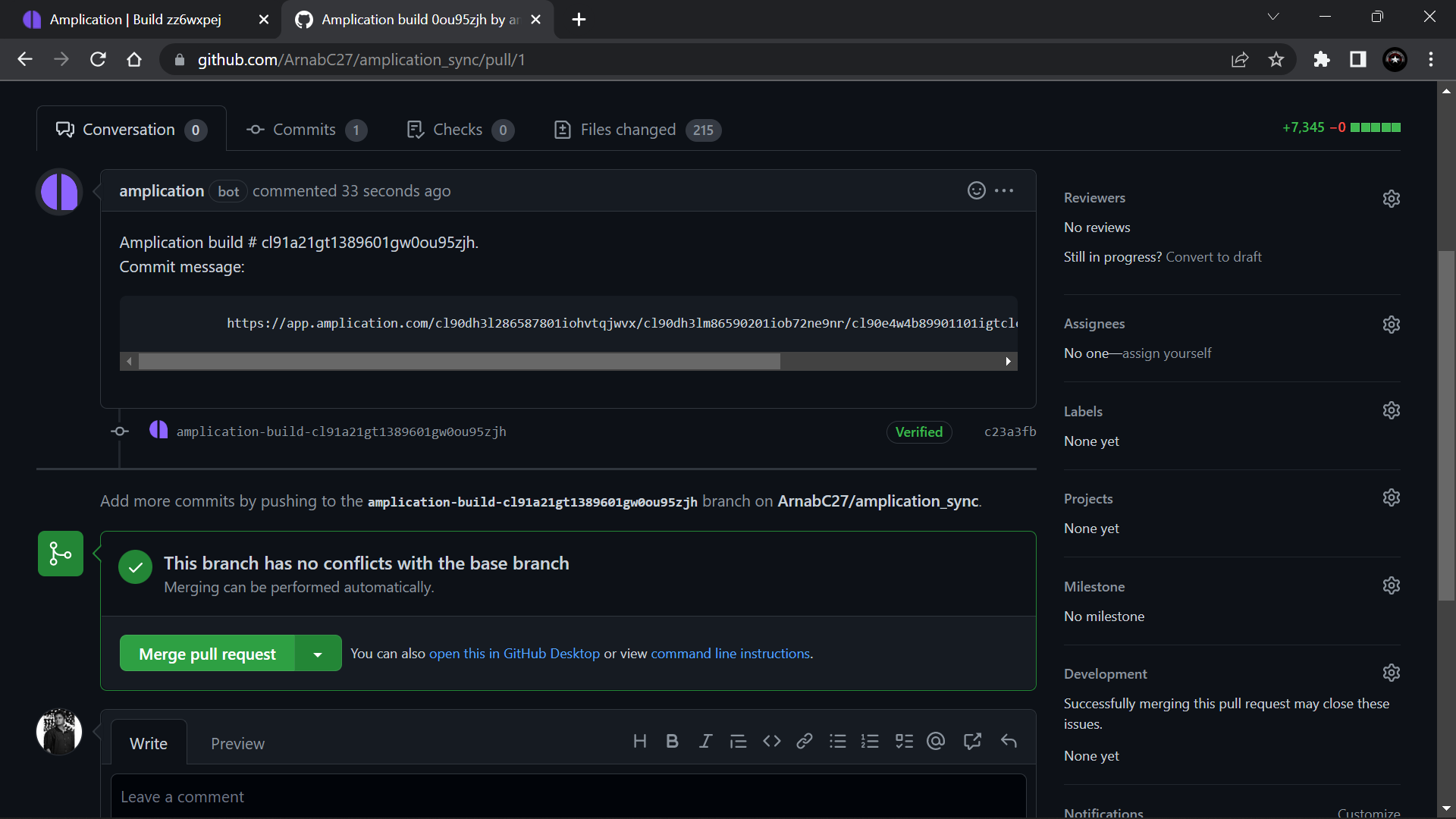Switch to the Files changed tab

pyautogui.click(x=627, y=130)
